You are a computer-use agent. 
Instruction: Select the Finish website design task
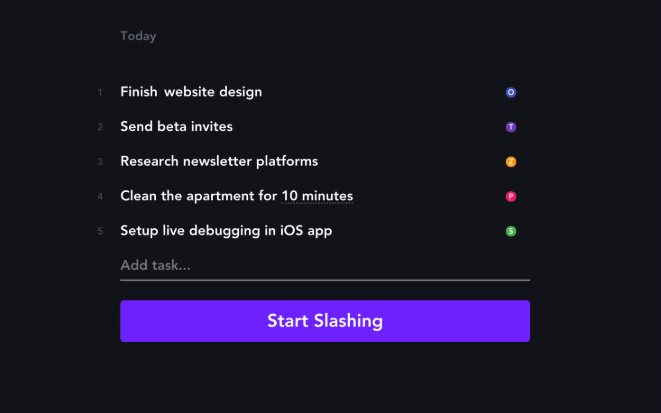tap(191, 92)
